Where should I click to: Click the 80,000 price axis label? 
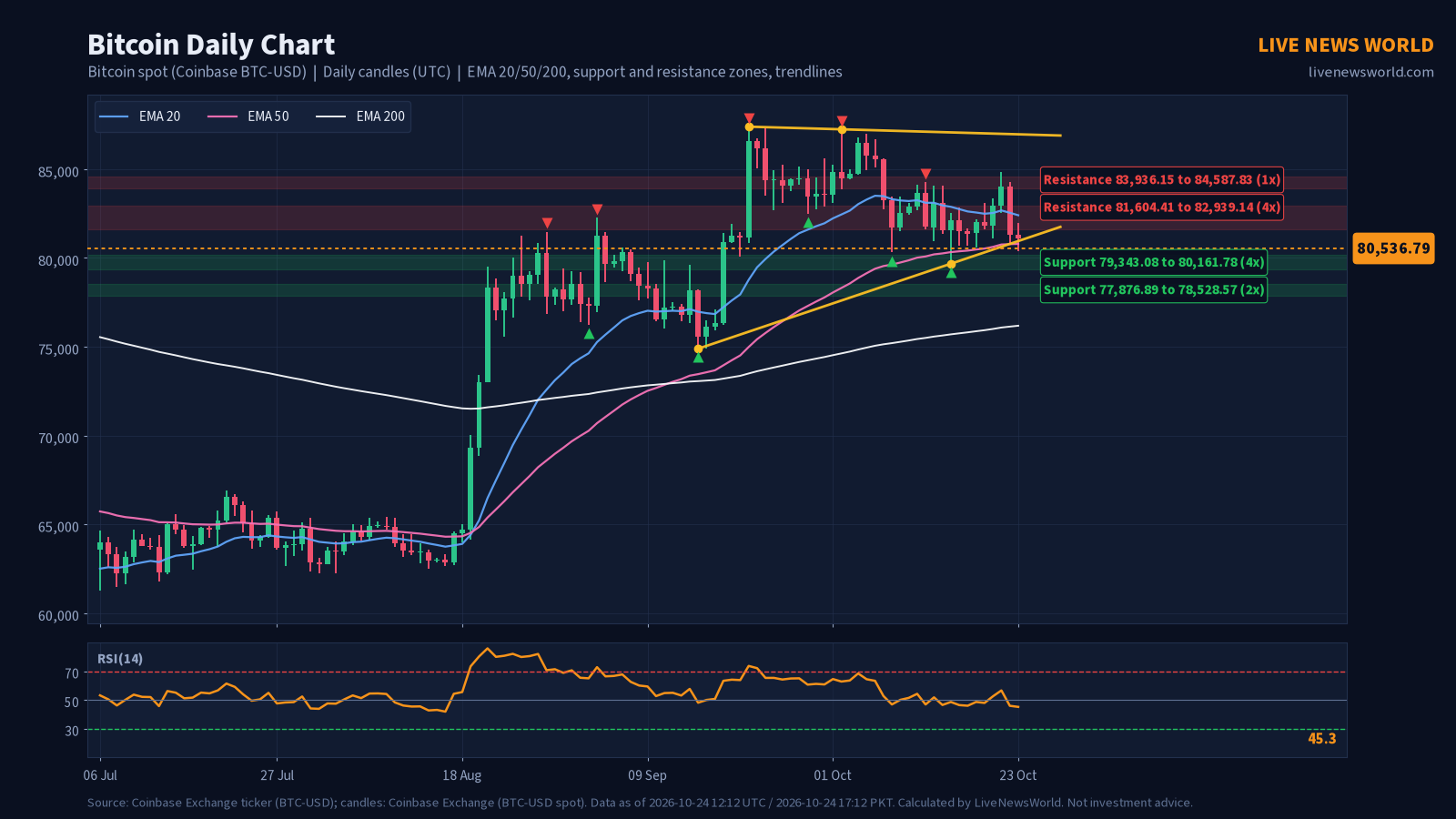click(x=58, y=260)
